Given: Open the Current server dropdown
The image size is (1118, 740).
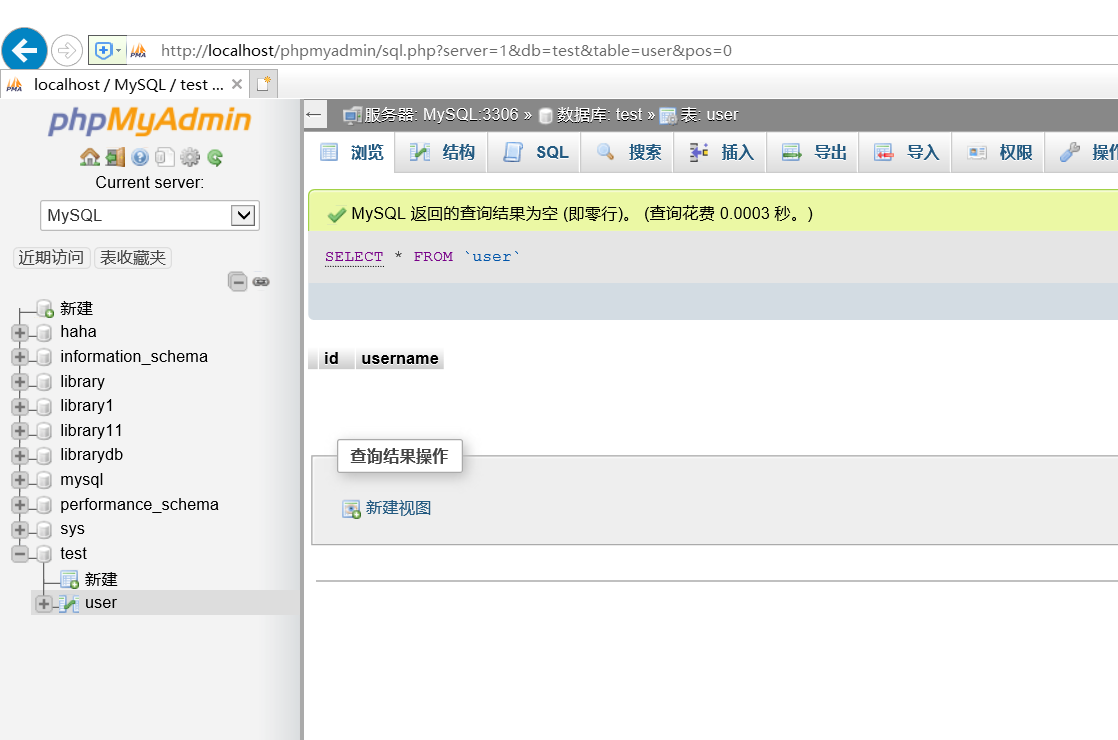Looking at the screenshot, I should click(148, 215).
